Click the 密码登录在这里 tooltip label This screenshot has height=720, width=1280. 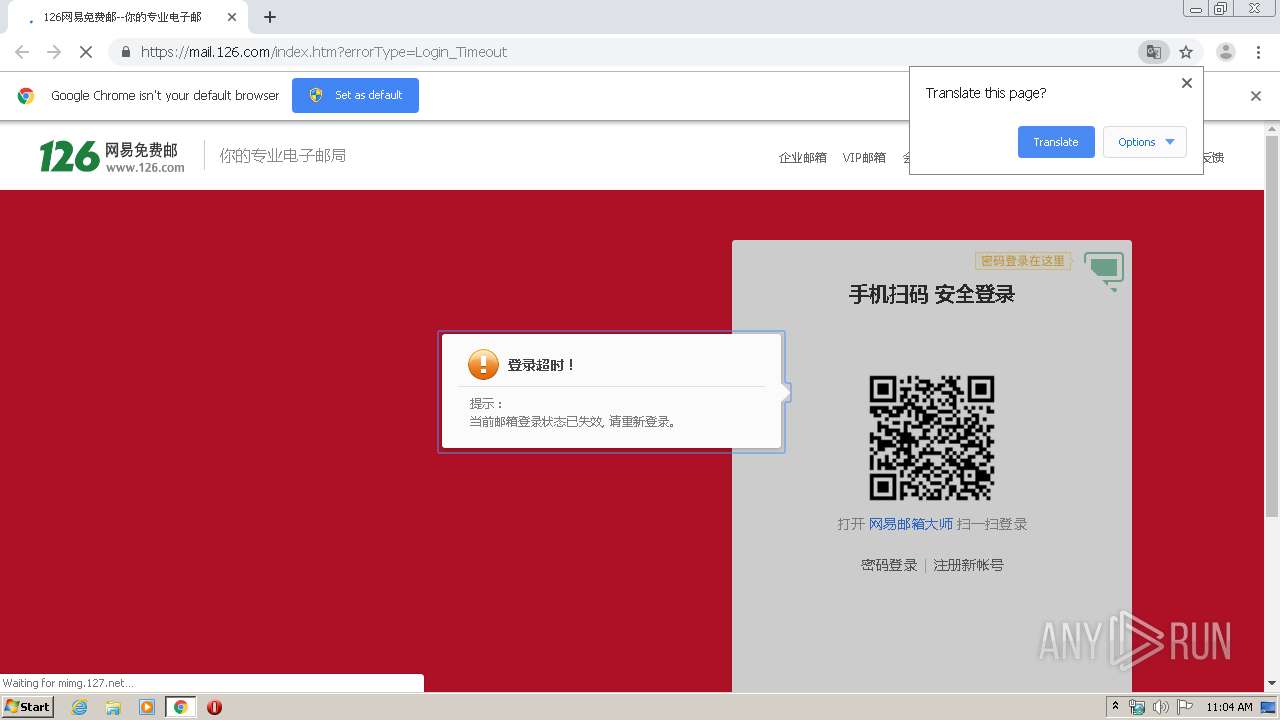tap(1022, 261)
